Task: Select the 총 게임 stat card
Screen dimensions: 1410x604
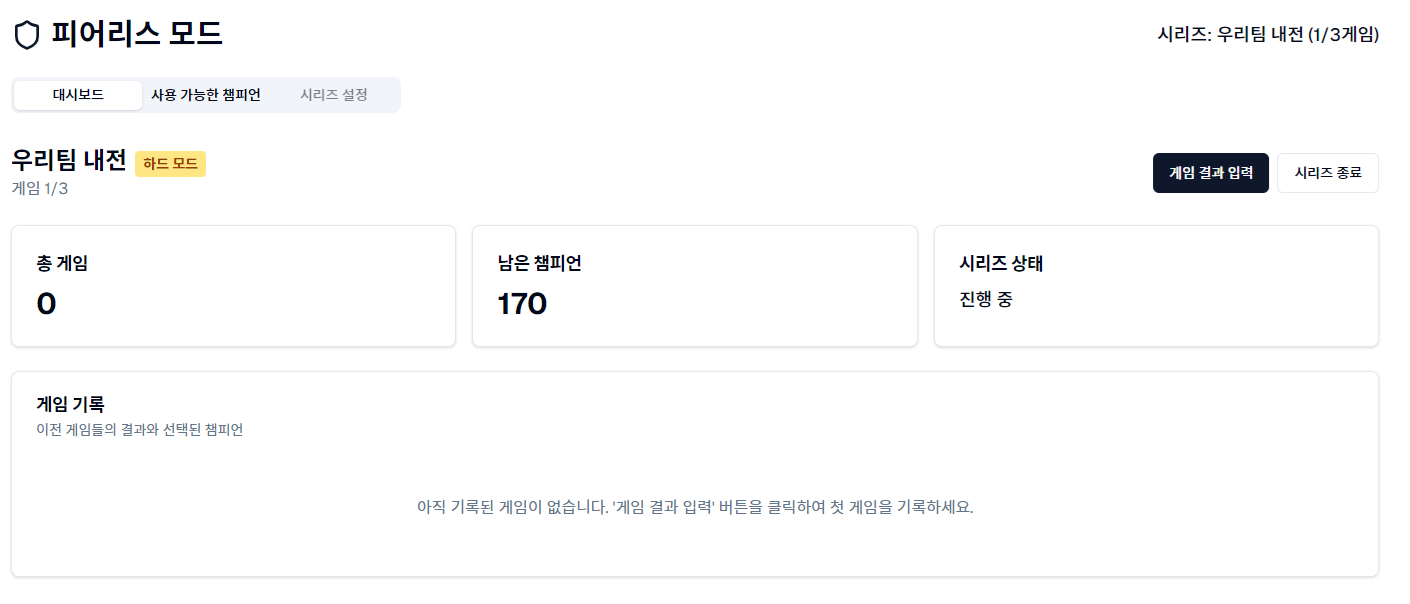Action: [233, 285]
